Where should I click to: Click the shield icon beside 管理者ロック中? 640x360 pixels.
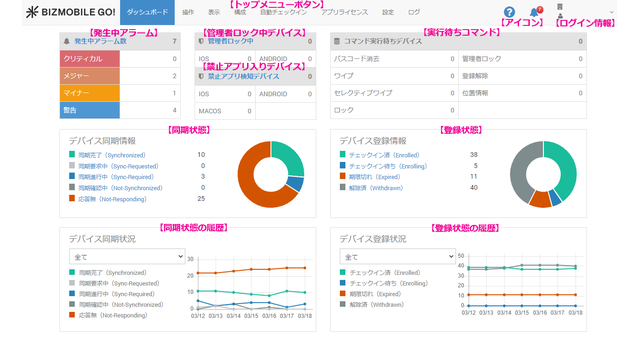(x=201, y=41)
